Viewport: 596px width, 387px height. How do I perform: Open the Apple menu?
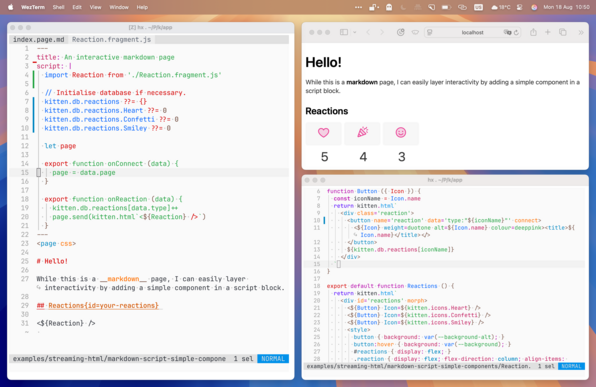[10, 7]
